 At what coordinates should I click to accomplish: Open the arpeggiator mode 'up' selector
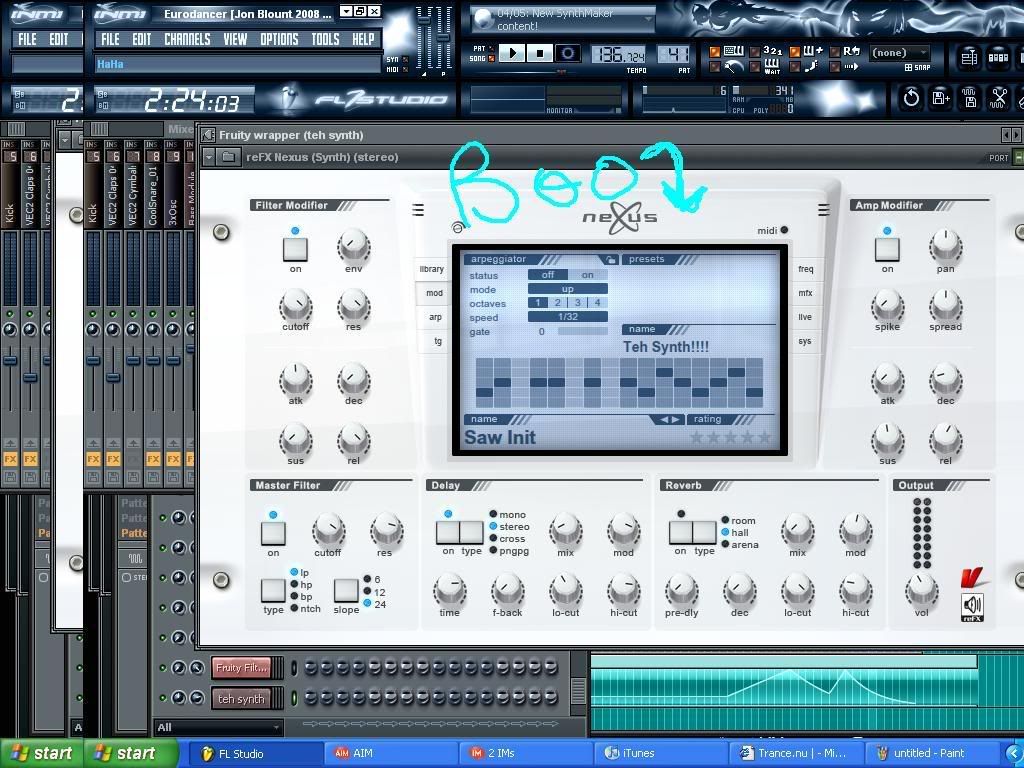568,289
